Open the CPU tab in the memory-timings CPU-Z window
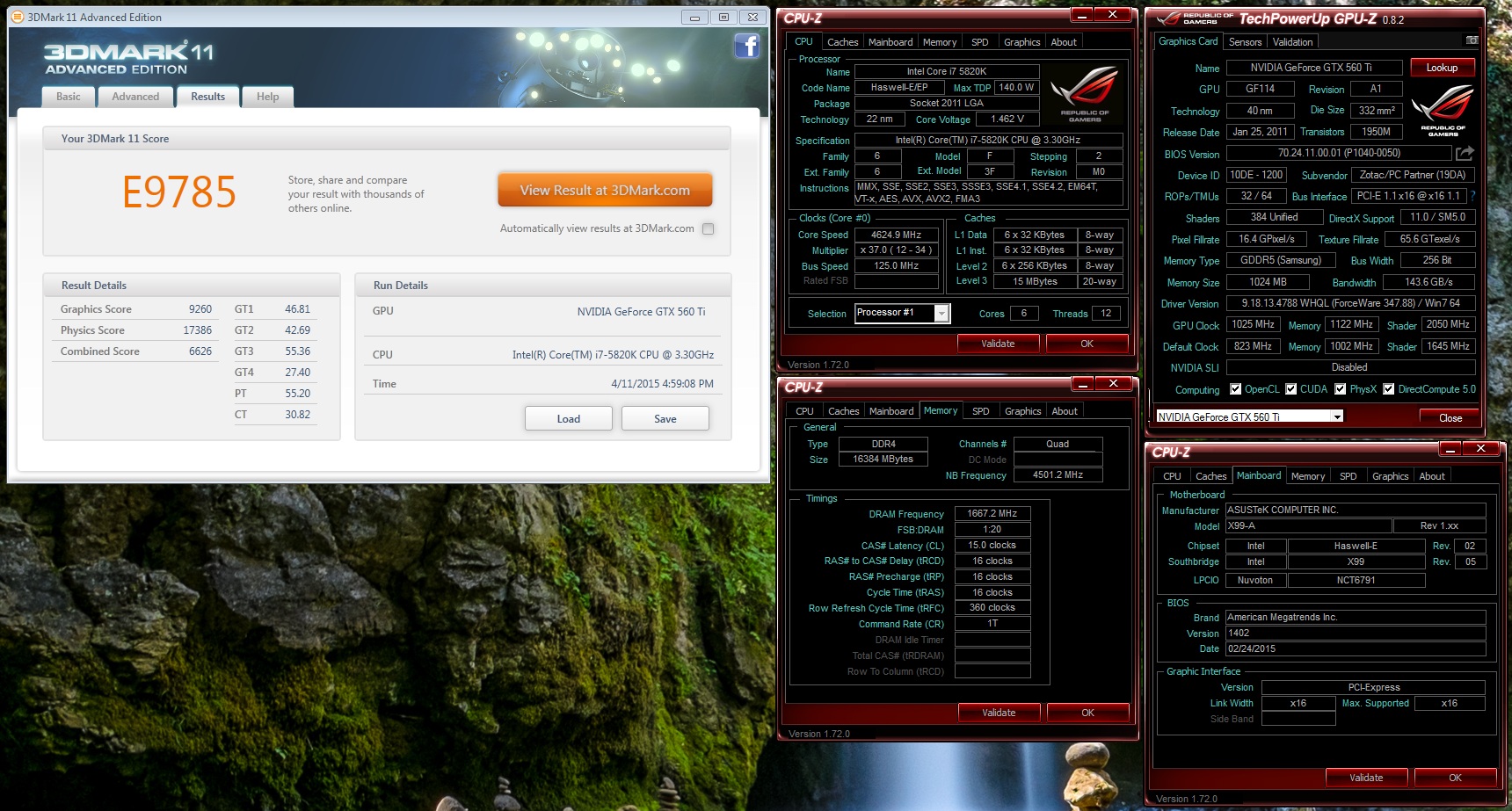The width and height of the screenshot is (1512, 811). (x=805, y=411)
